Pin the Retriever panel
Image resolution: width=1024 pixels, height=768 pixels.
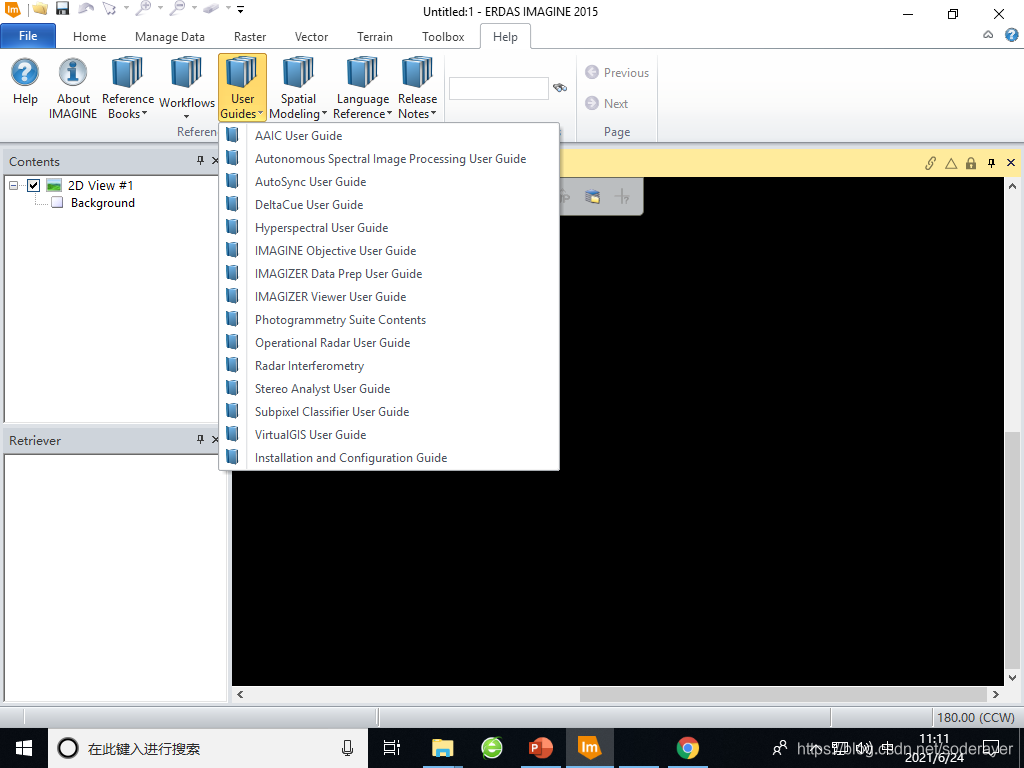click(200, 440)
